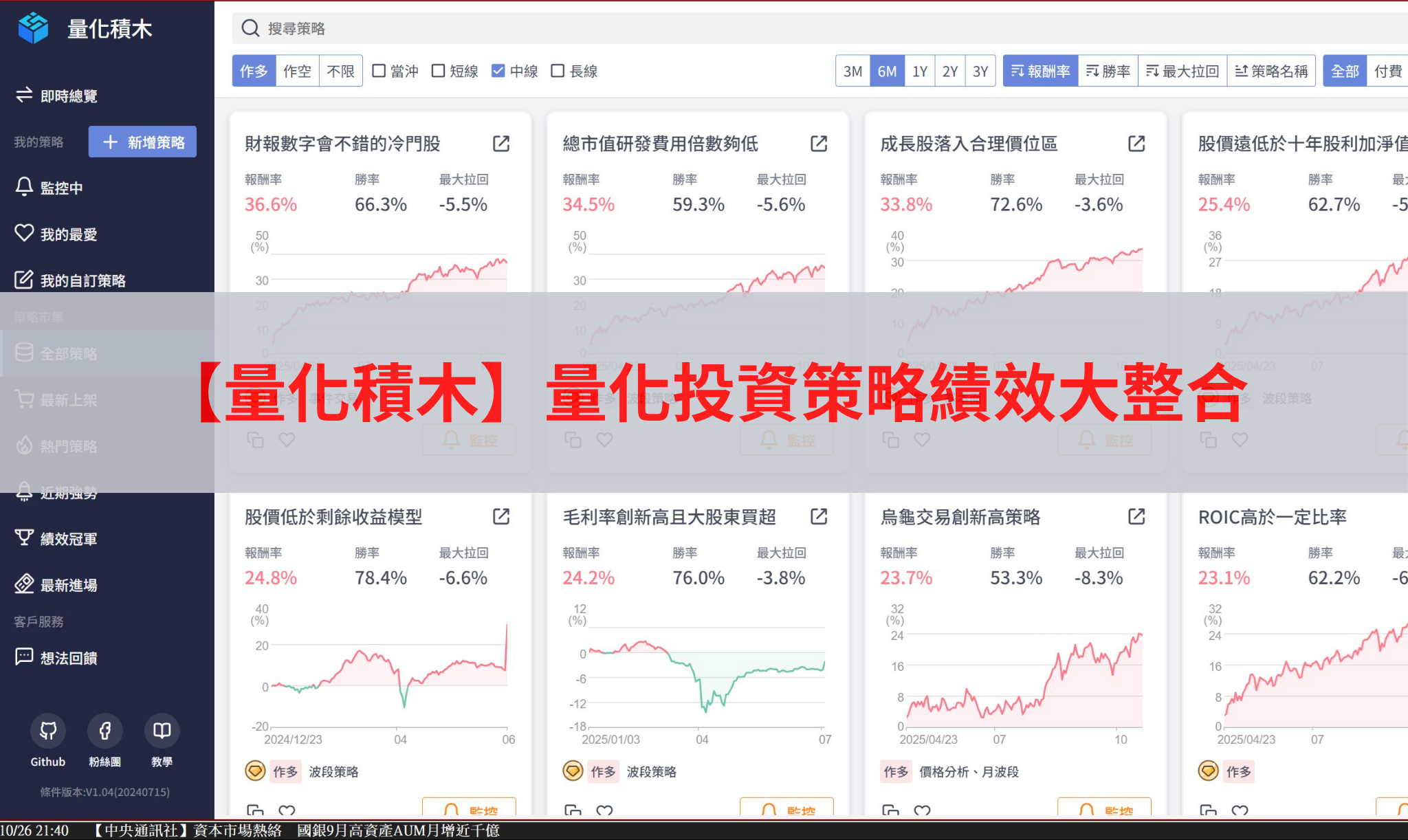The image size is (1408, 840).
Task: Select the 1Y time range tab
Action: pyautogui.click(x=918, y=70)
